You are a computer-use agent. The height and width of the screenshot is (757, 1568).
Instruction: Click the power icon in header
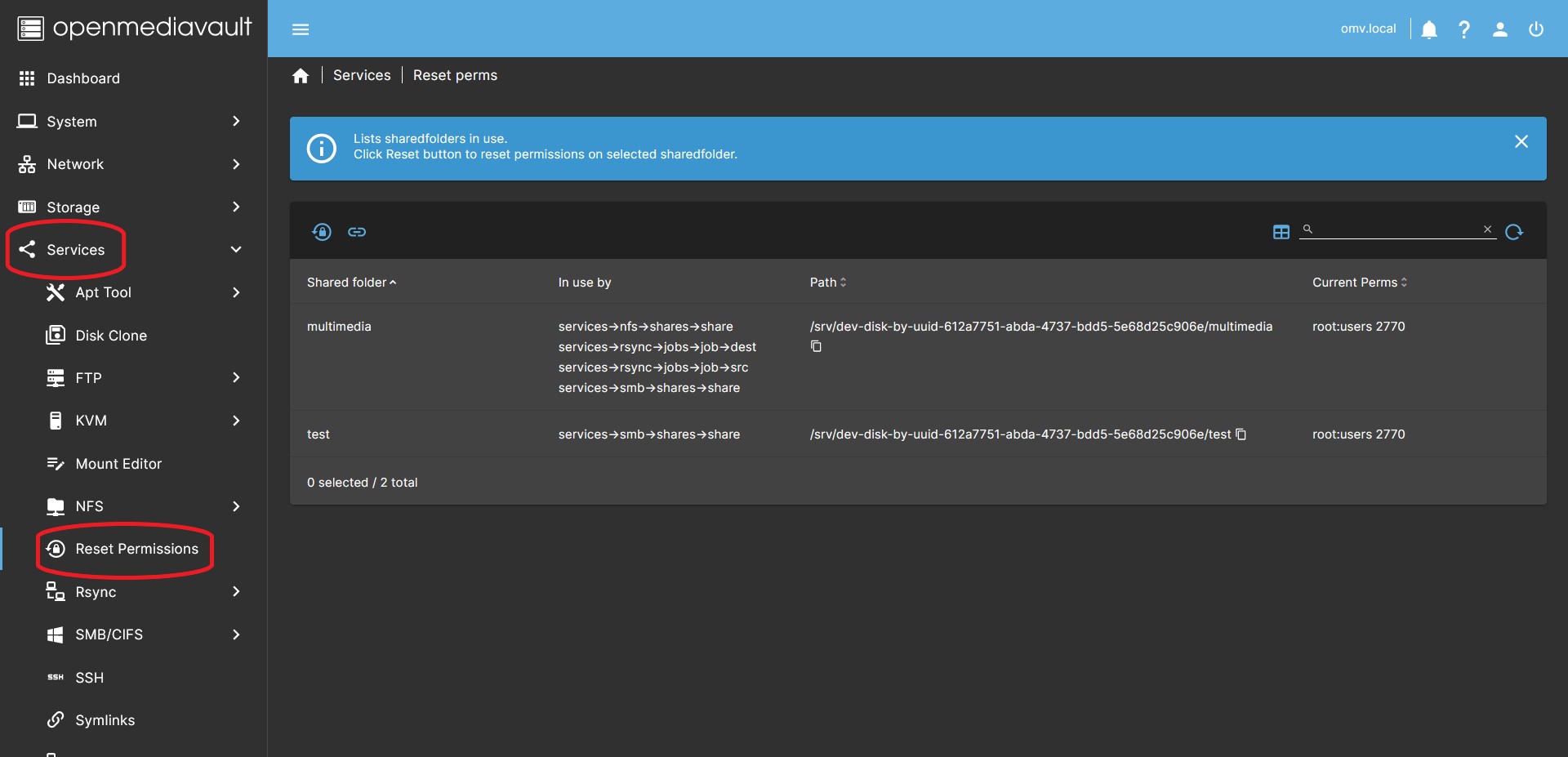click(1536, 29)
